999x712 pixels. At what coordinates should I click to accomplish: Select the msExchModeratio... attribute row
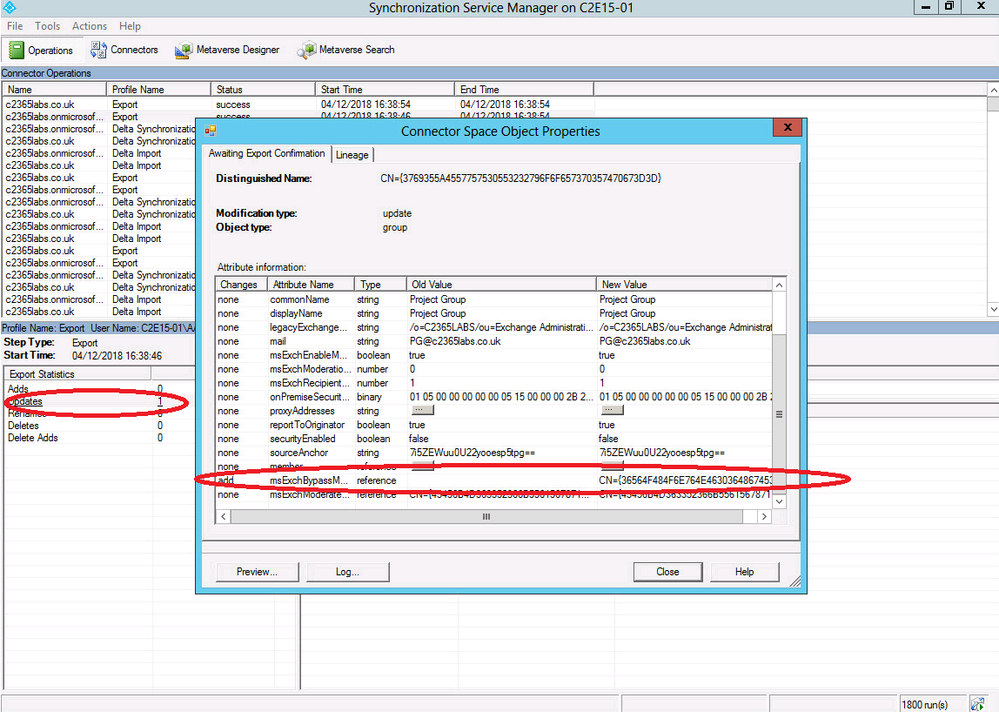494,369
